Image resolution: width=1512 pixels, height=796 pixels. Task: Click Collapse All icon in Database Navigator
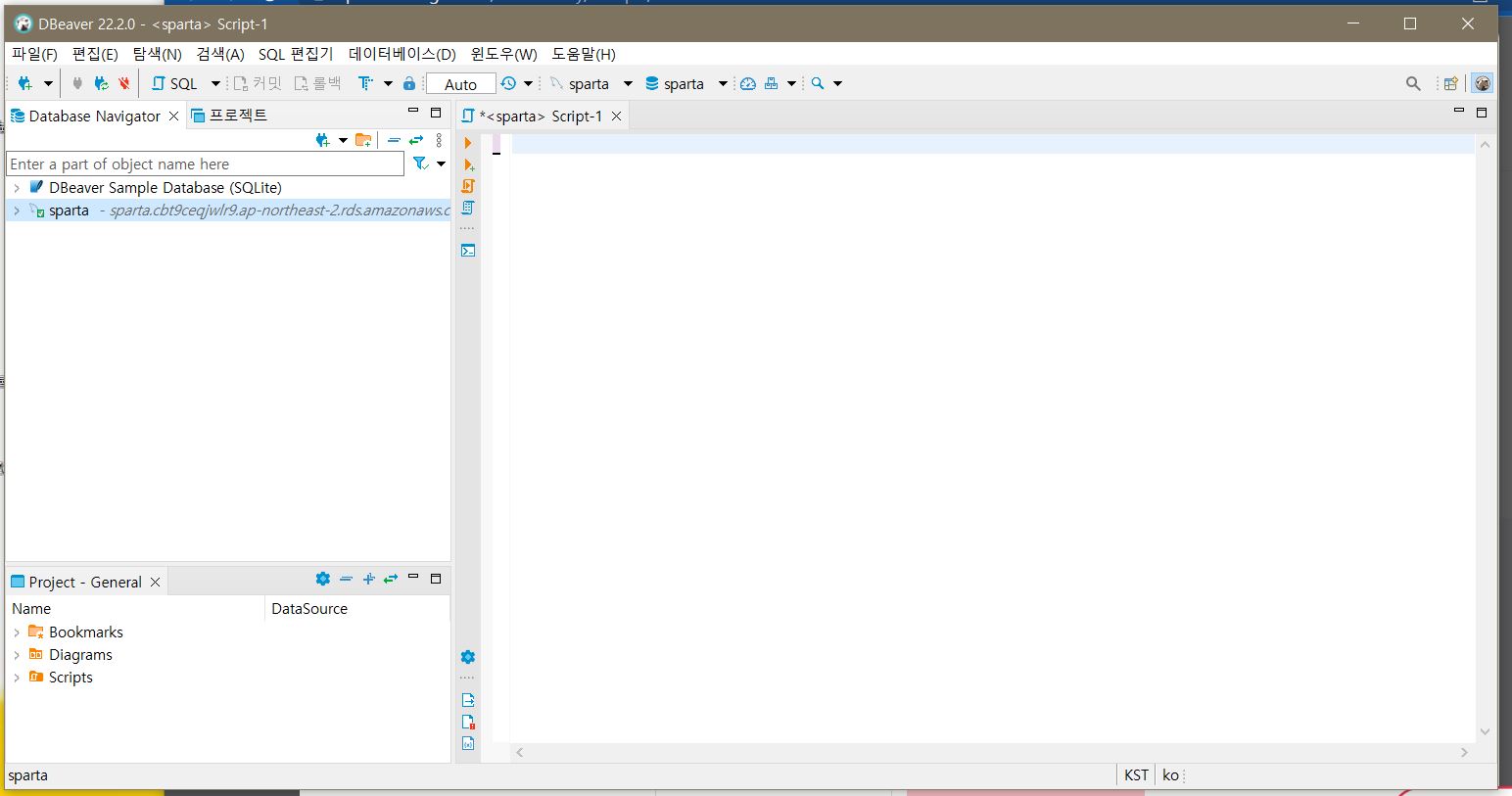394,140
